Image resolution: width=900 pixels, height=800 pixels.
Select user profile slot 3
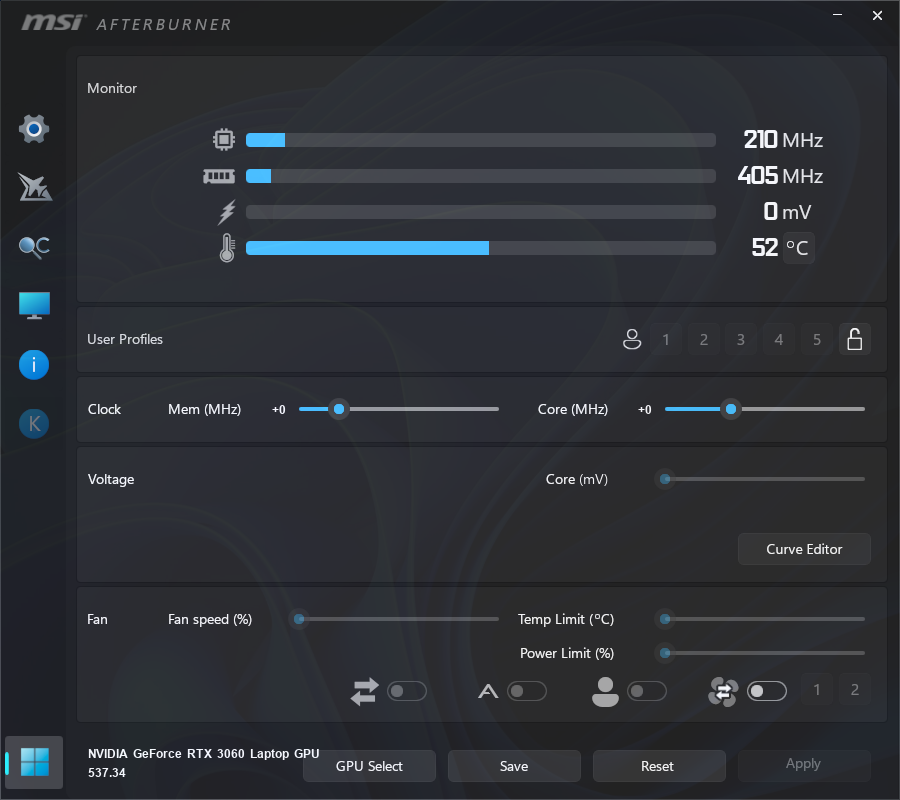741,339
